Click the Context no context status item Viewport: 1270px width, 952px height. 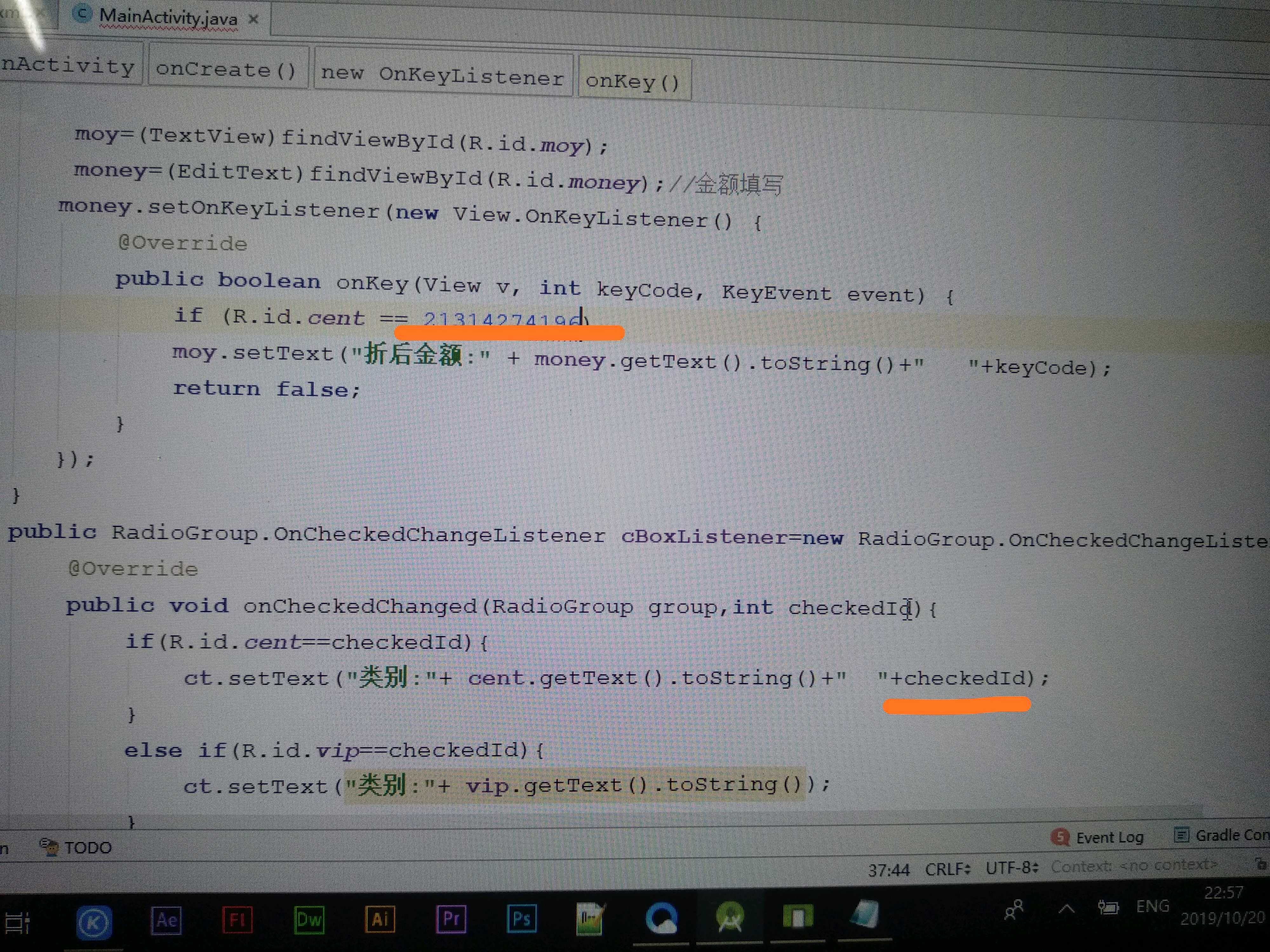[1134, 865]
